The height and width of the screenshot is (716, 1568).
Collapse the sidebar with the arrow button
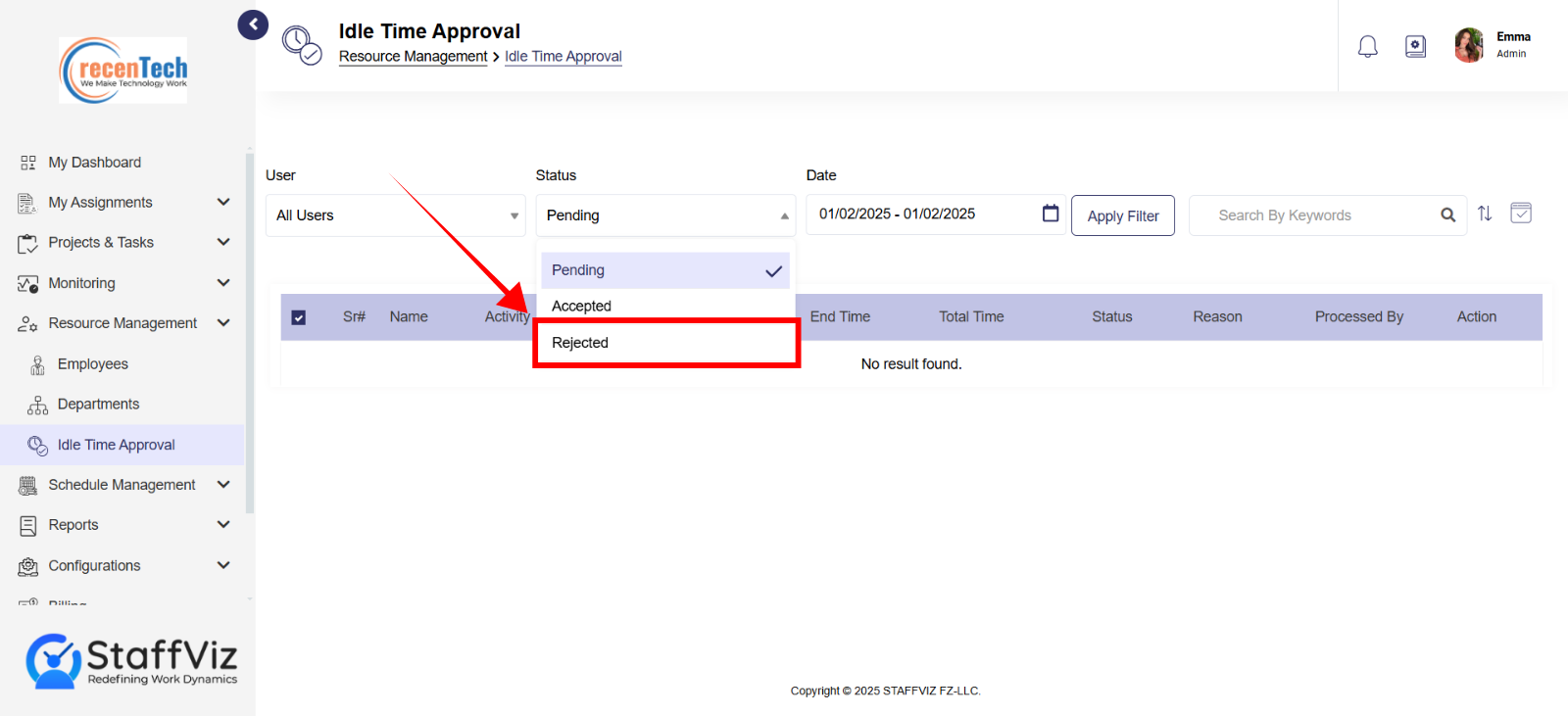(x=253, y=24)
